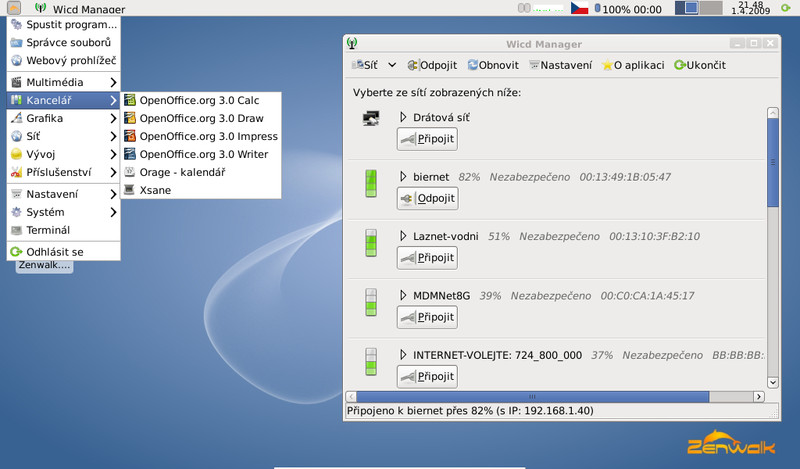Expand biernet network details triangle
This screenshot has width=800, height=469.
point(403,177)
